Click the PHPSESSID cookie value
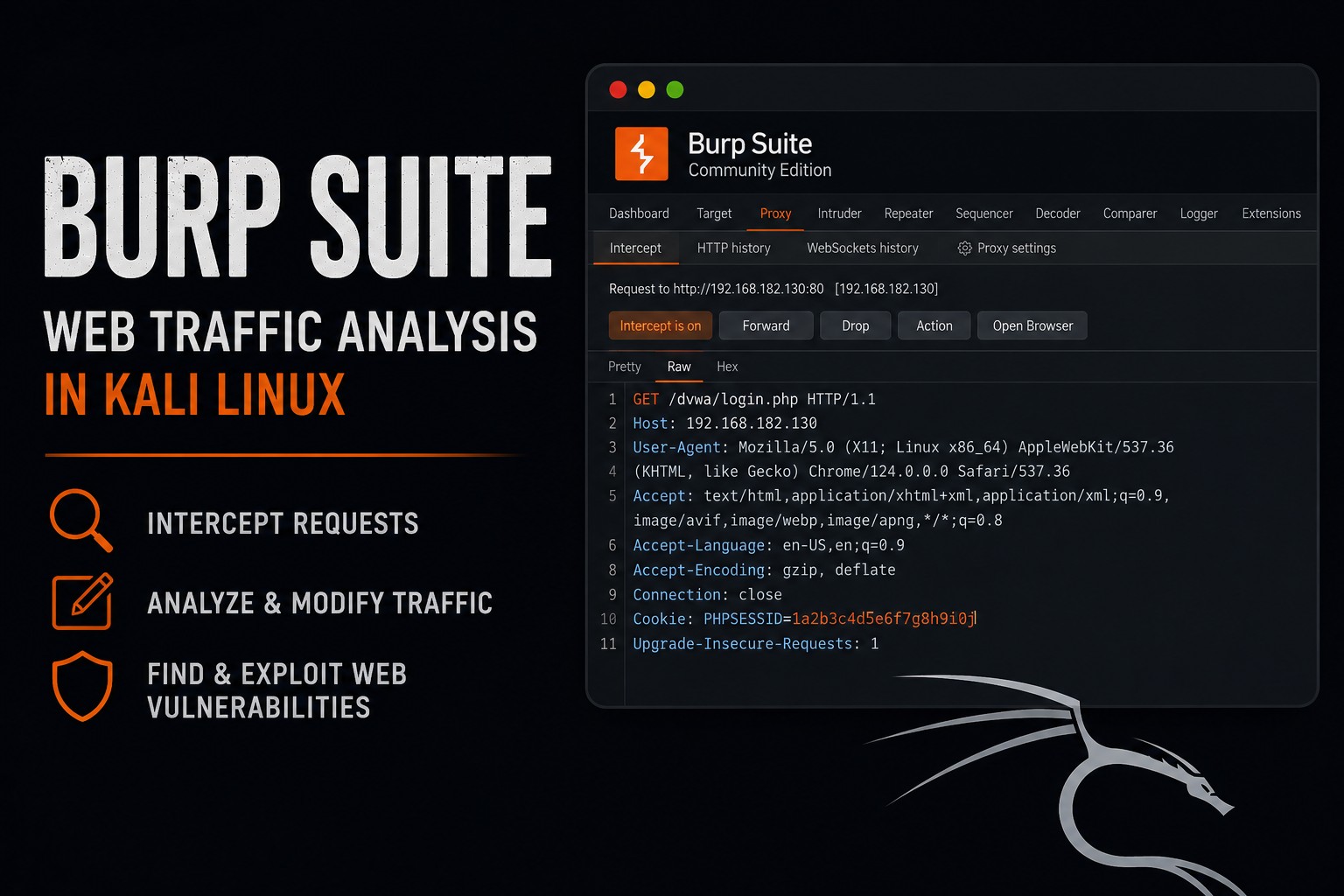 tap(884, 619)
